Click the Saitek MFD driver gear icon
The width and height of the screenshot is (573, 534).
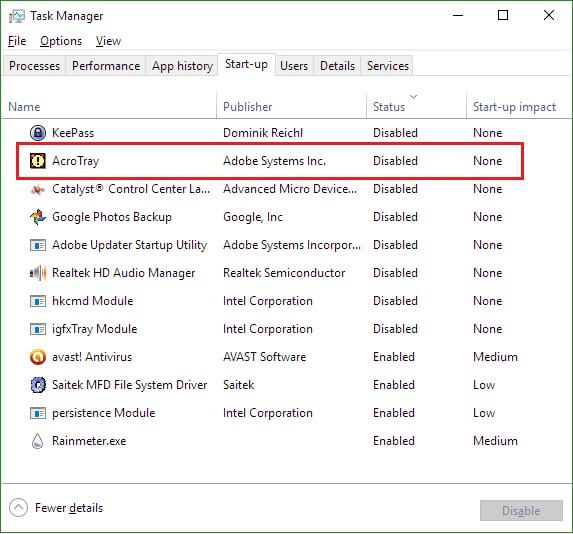point(38,385)
